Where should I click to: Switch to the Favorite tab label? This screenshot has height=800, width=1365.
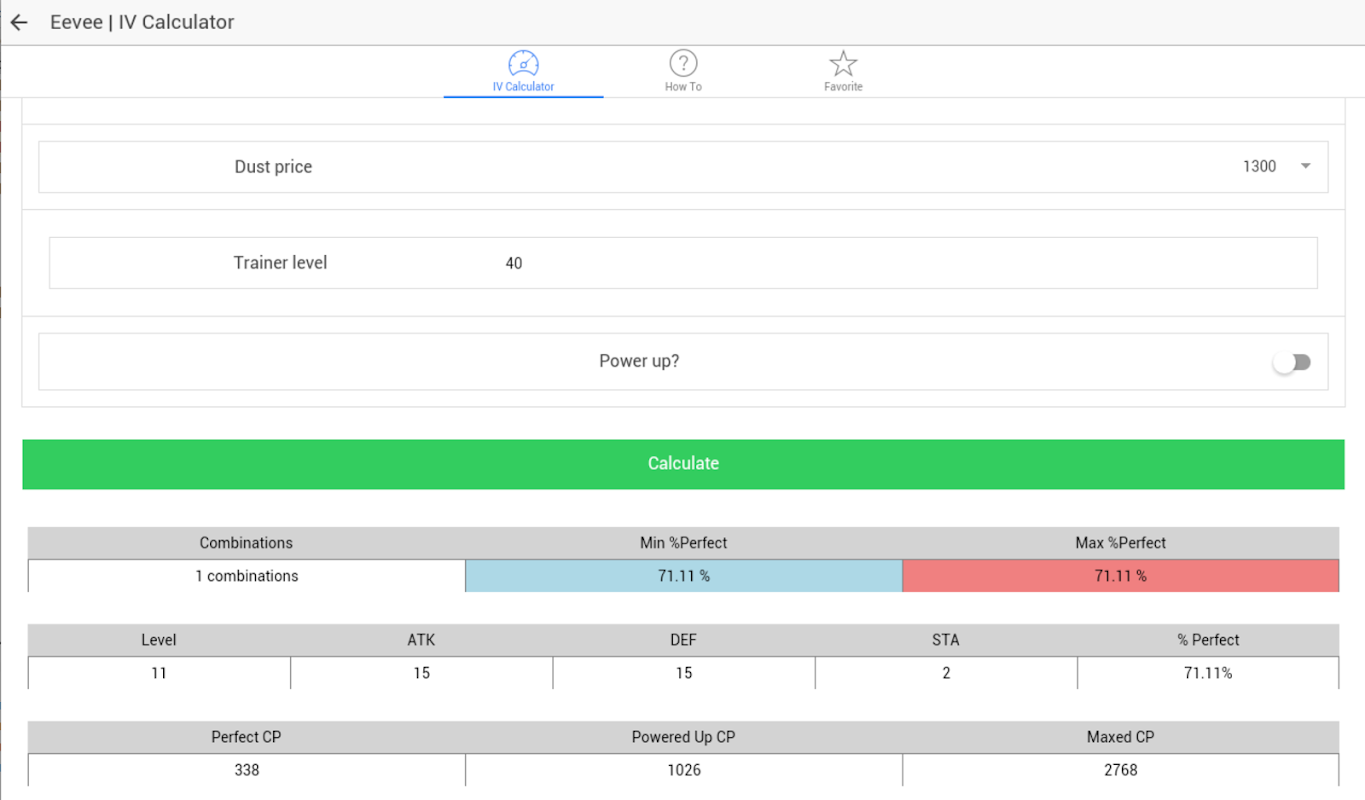(843, 87)
